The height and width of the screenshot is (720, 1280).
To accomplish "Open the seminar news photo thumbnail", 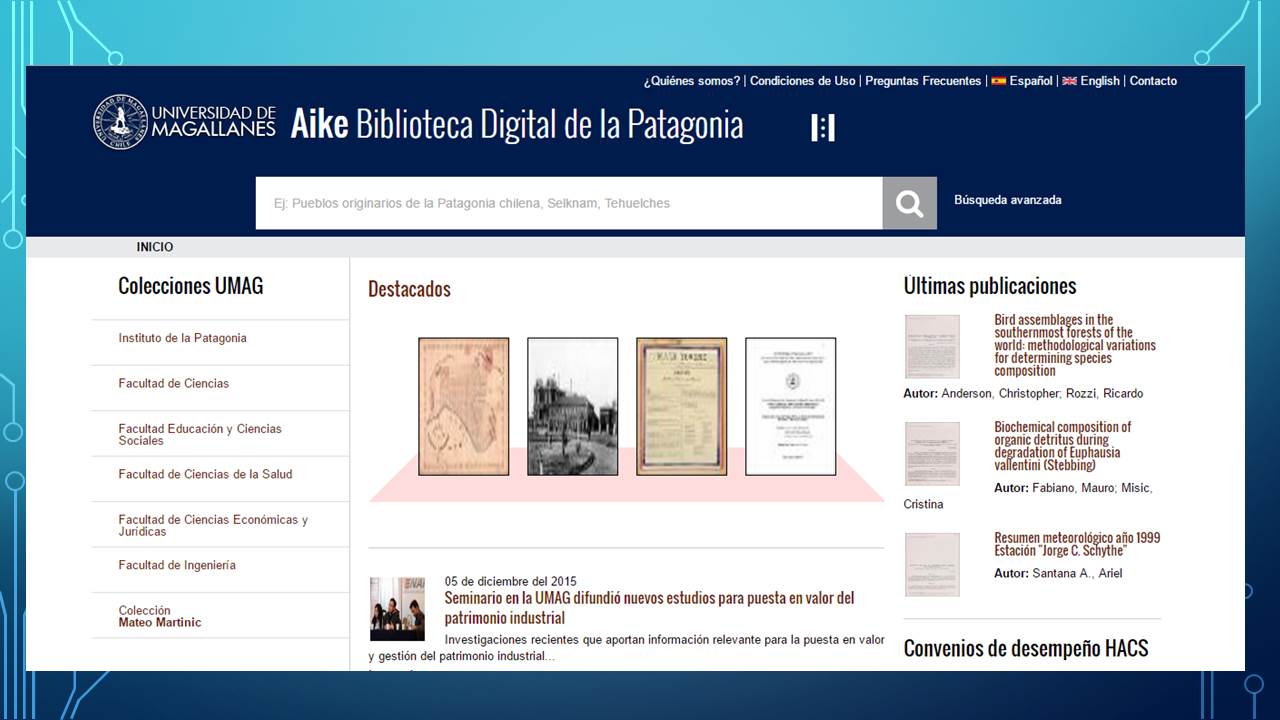I will (x=397, y=609).
